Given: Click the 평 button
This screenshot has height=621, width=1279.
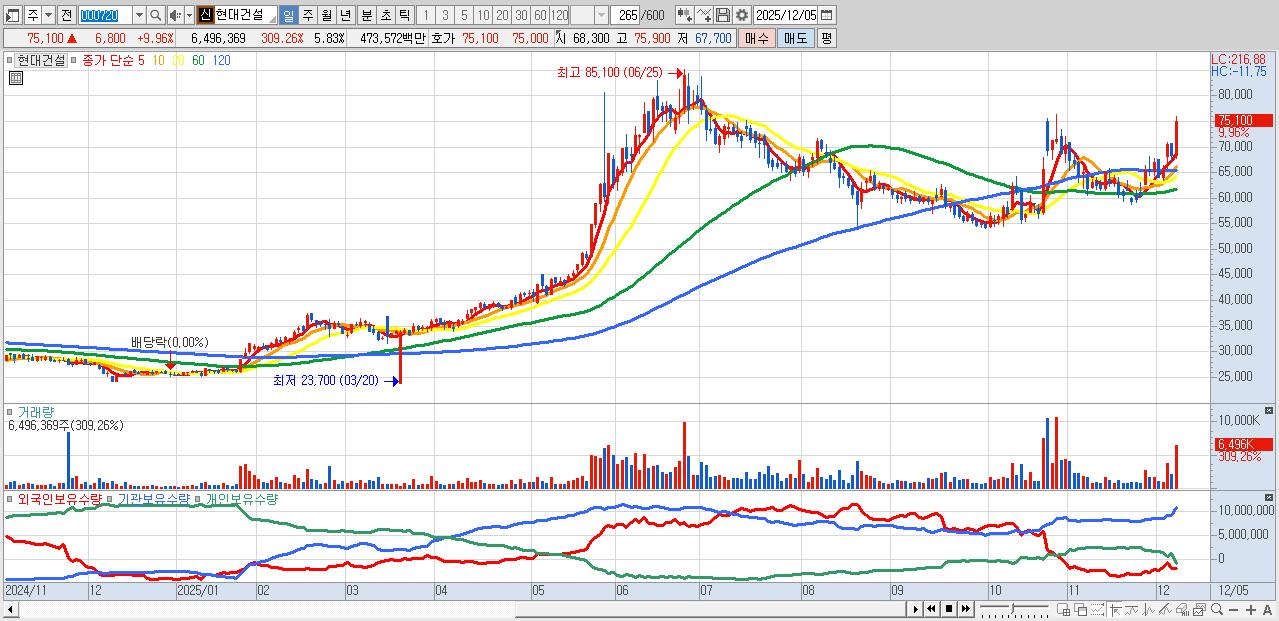Looking at the screenshot, I should (x=826, y=38).
